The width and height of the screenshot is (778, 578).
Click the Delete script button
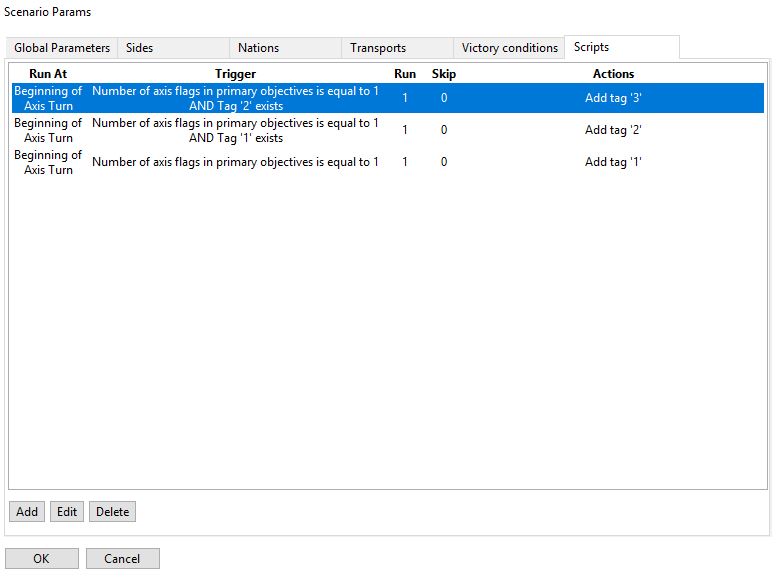[112, 512]
